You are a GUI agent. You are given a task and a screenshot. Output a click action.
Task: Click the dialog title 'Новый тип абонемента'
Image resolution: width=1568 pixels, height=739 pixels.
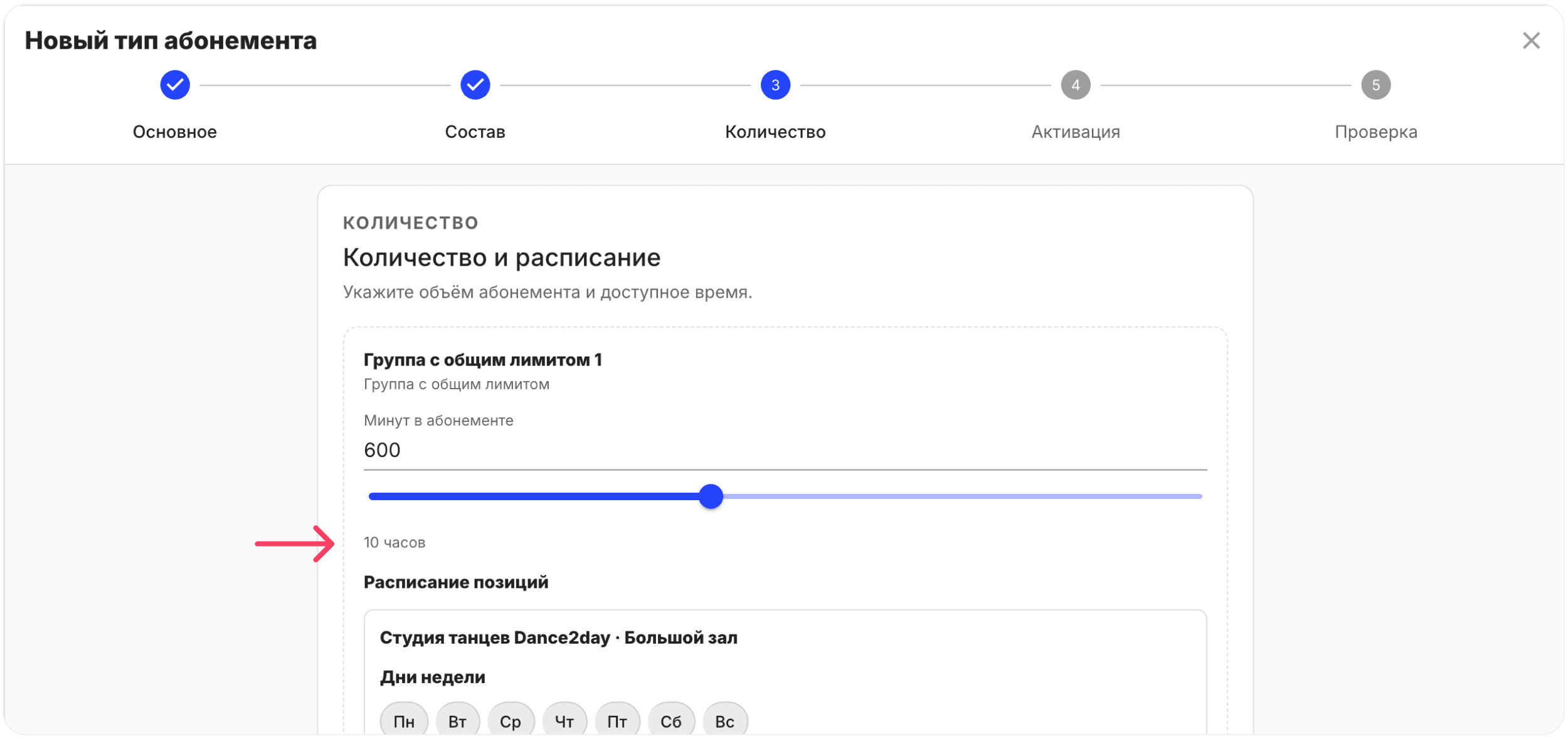point(171,41)
